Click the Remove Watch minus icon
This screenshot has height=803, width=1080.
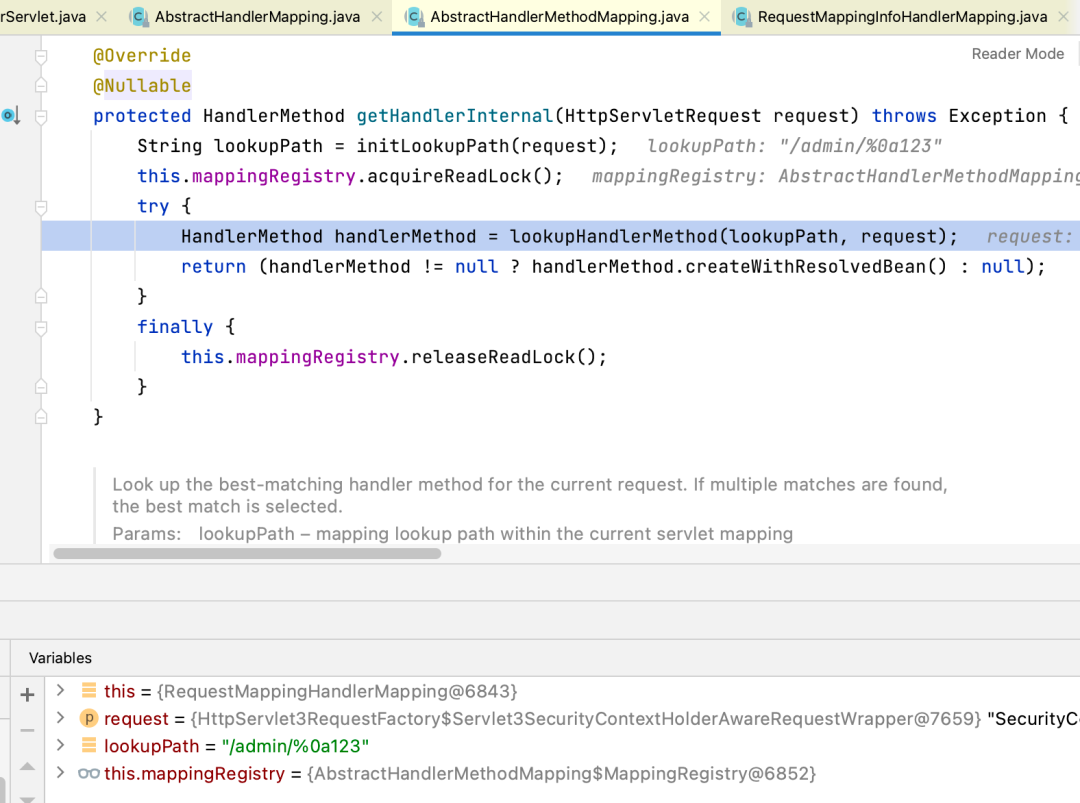tap(27, 730)
